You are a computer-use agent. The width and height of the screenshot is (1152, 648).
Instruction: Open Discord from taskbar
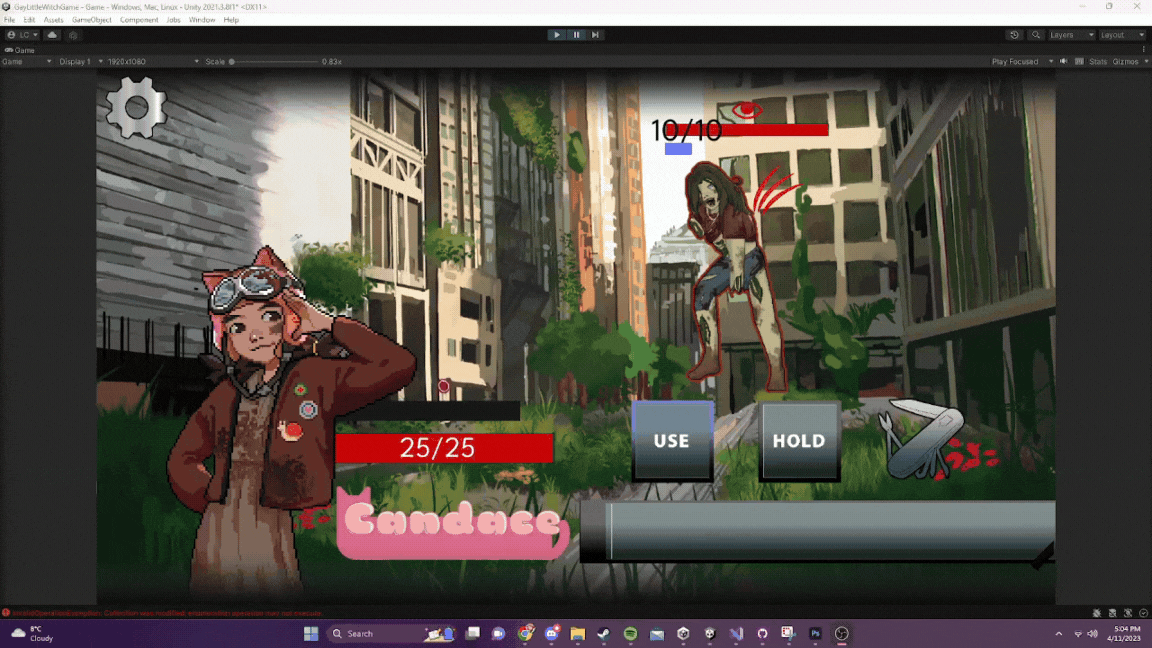[x=552, y=633]
